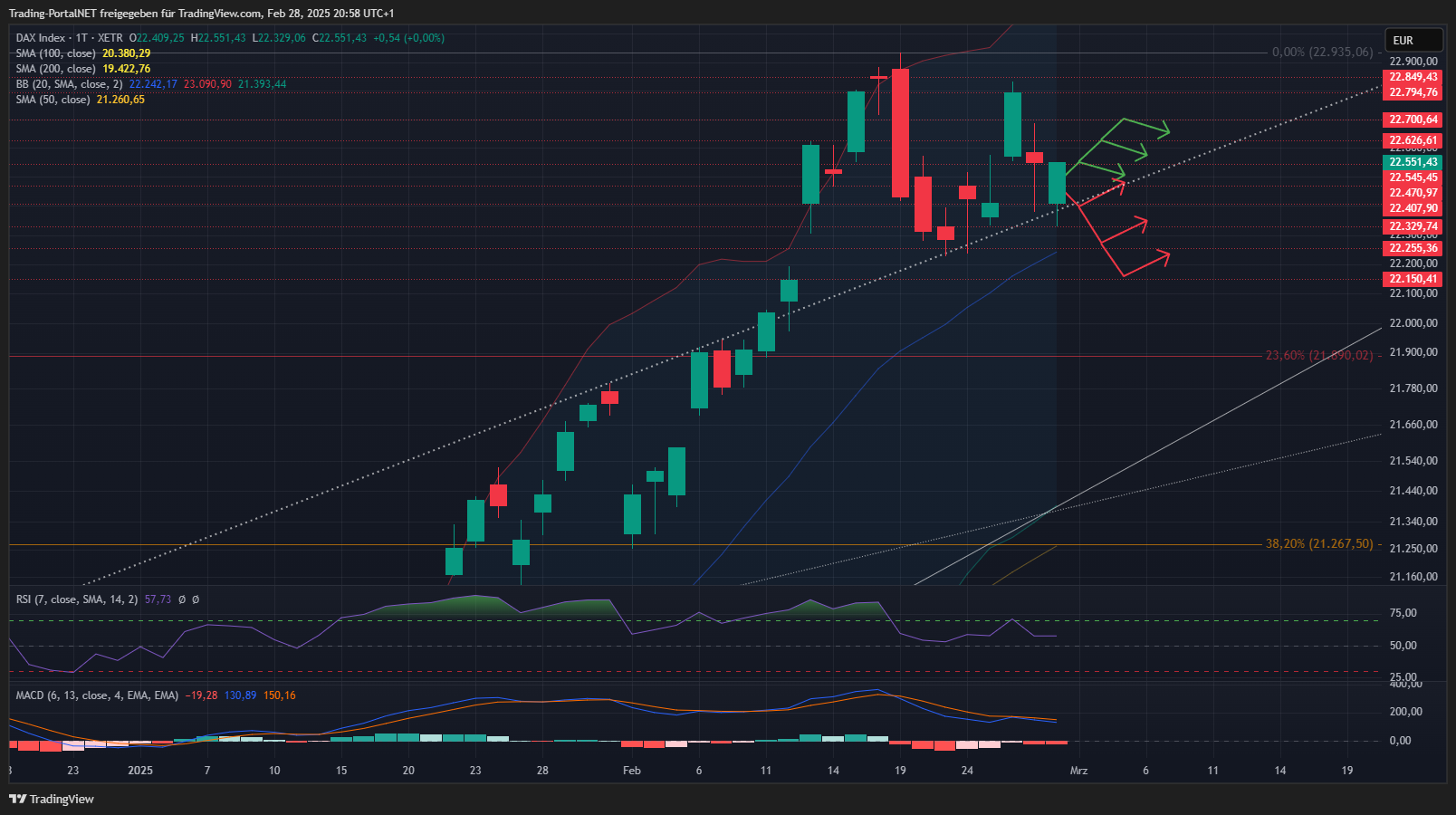Click the open value O22.409,25 in the legend
Viewport: 1456px width, 815px height.
point(157,38)
